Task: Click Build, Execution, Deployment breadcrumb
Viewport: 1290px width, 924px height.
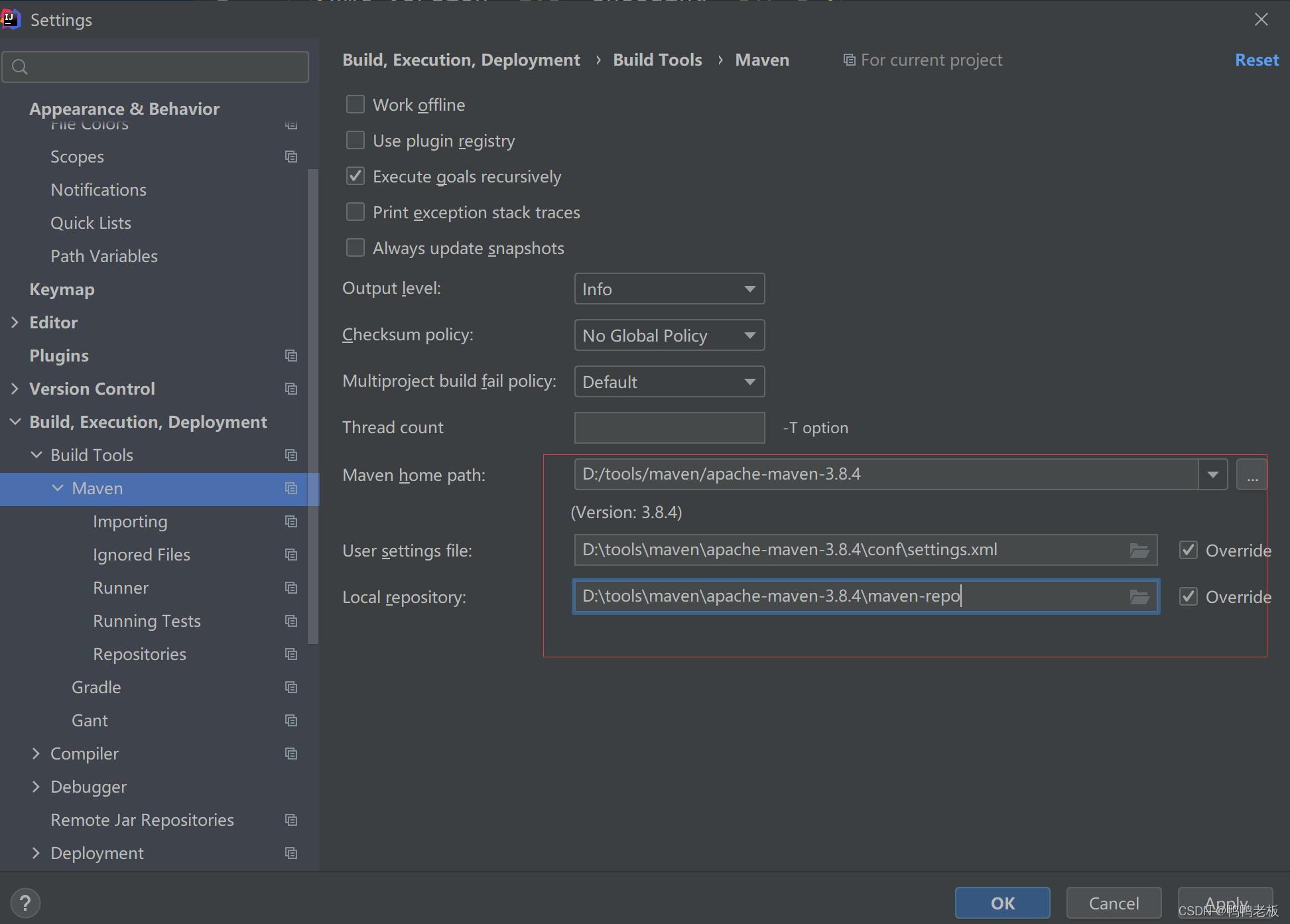Action: pos(461,60)
